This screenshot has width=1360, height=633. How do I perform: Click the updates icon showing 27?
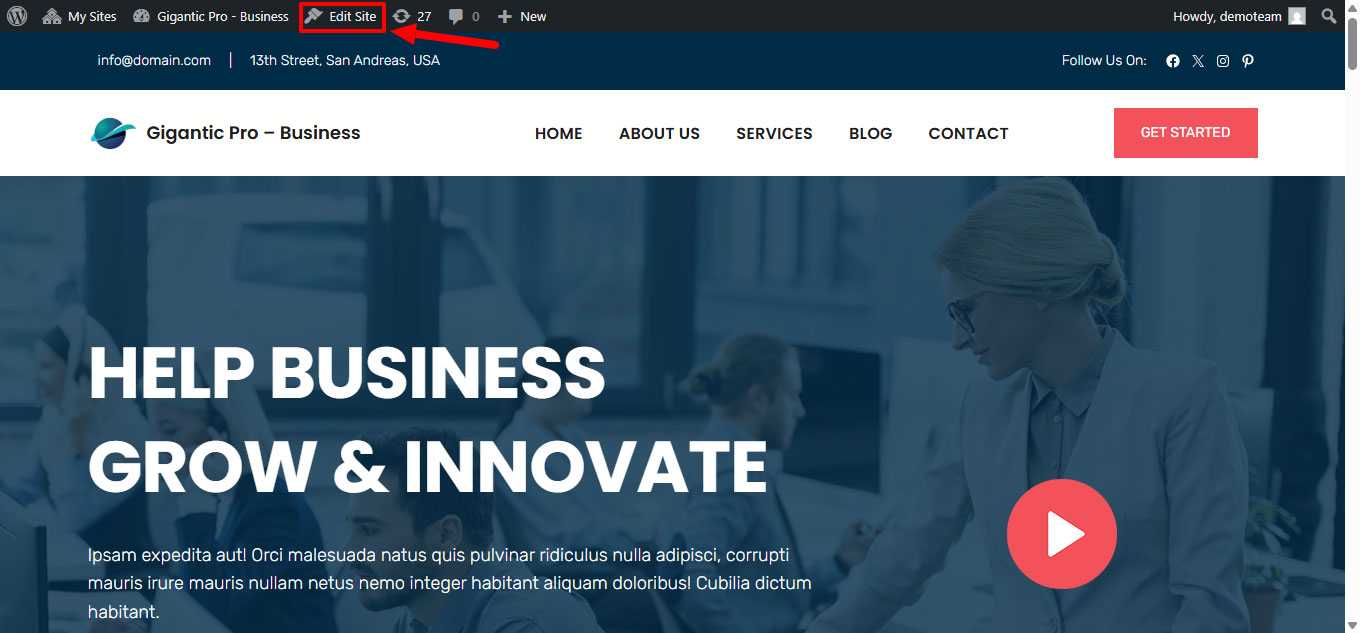pyautogui.click(x=412, y=16)
